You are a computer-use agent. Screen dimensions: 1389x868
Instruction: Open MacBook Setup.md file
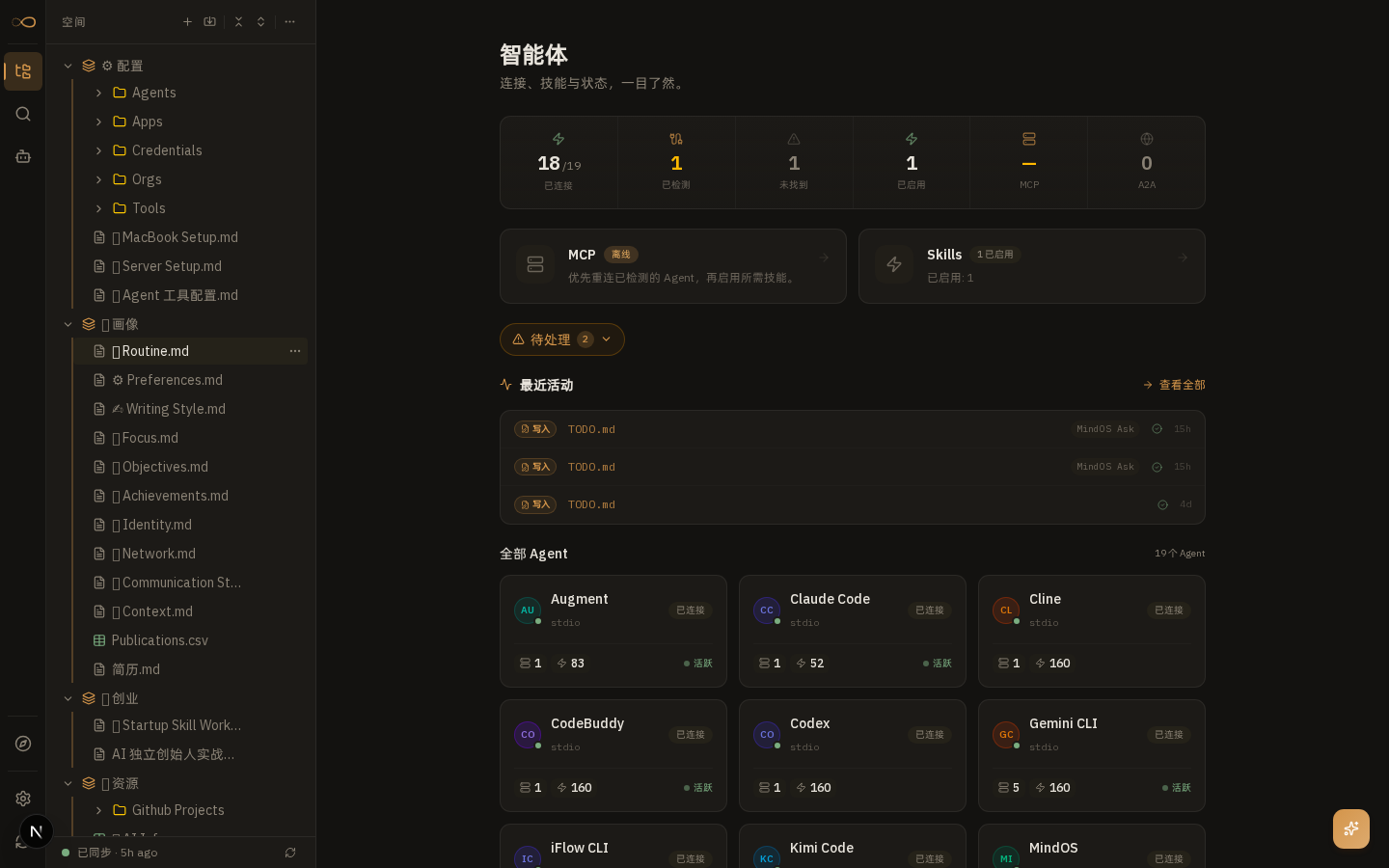pyautogui.click(x=191, y=237)
